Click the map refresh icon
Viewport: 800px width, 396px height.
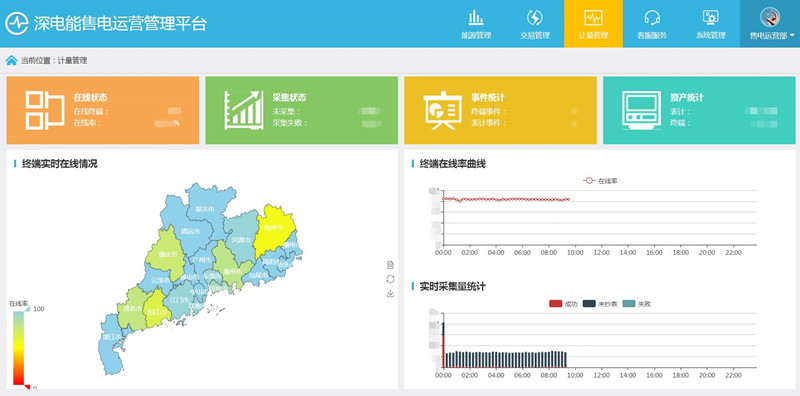click(390, 279)
